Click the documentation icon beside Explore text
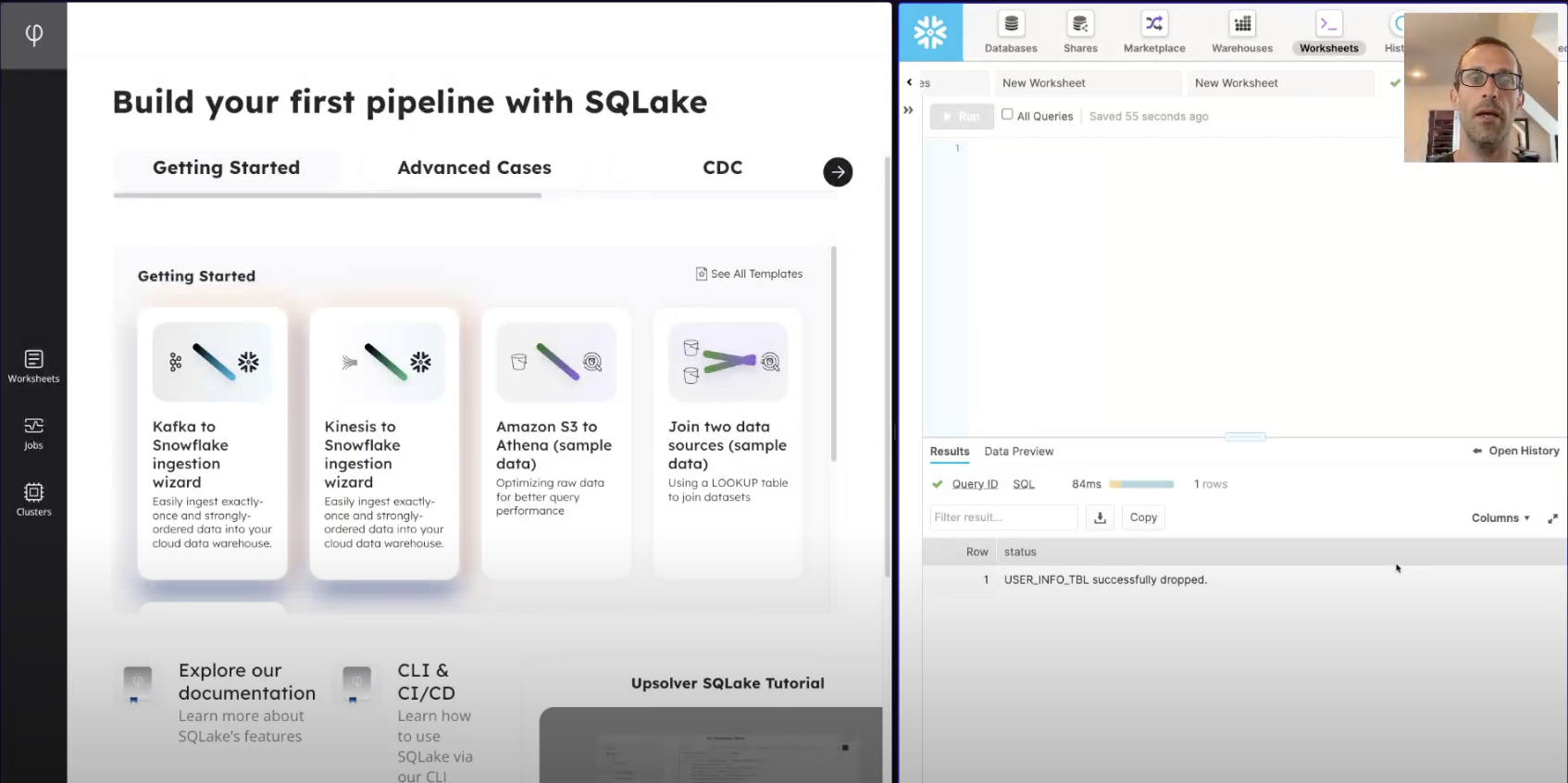 (x=137, y=684)
